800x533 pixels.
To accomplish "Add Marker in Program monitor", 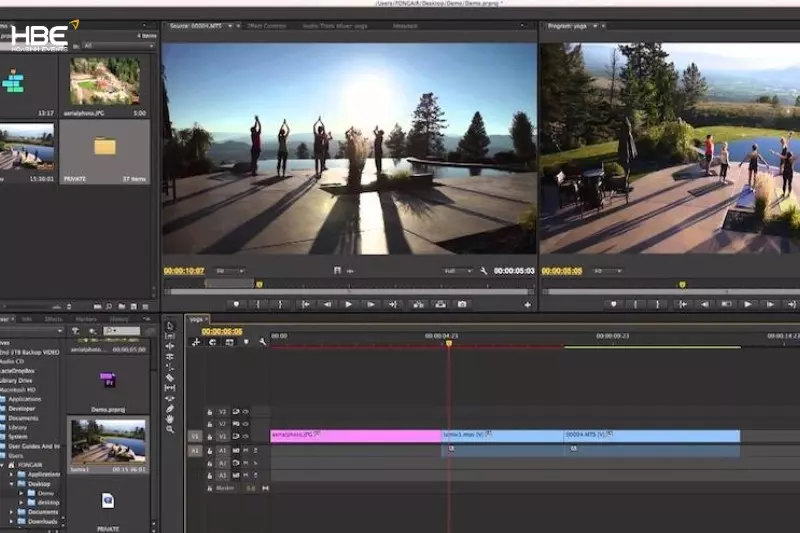I will [x=613, y=304].
